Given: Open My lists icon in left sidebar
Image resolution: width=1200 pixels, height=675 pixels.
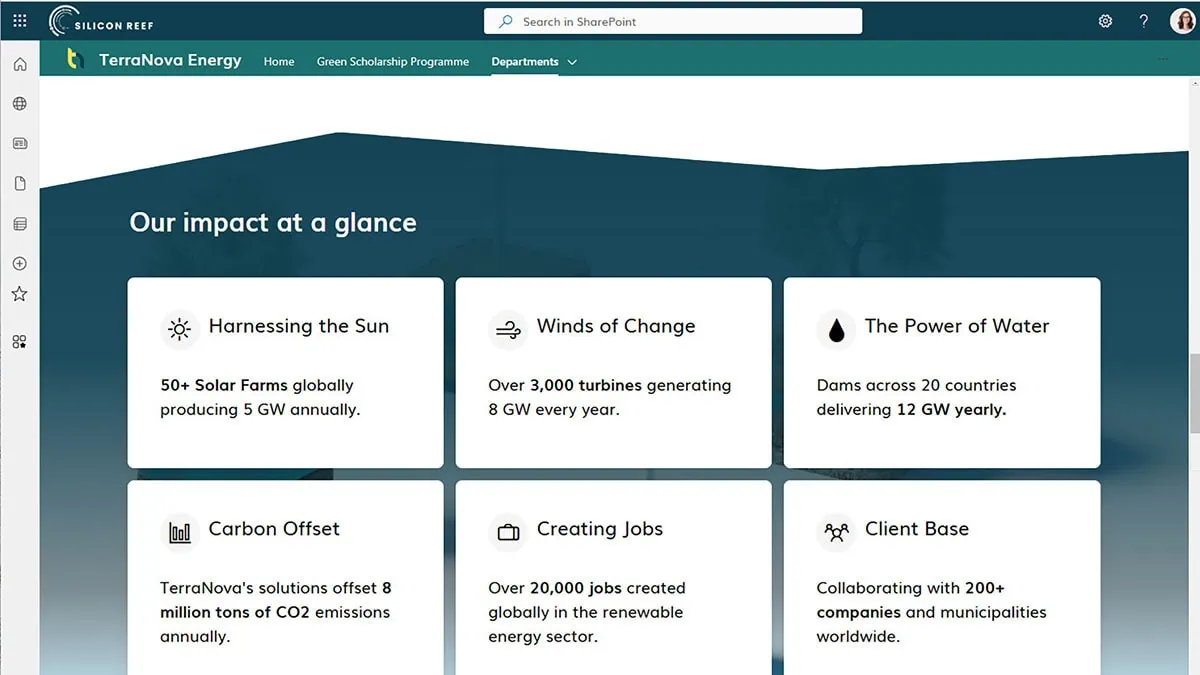Looking at the screenshot, I should click(19, 224).
